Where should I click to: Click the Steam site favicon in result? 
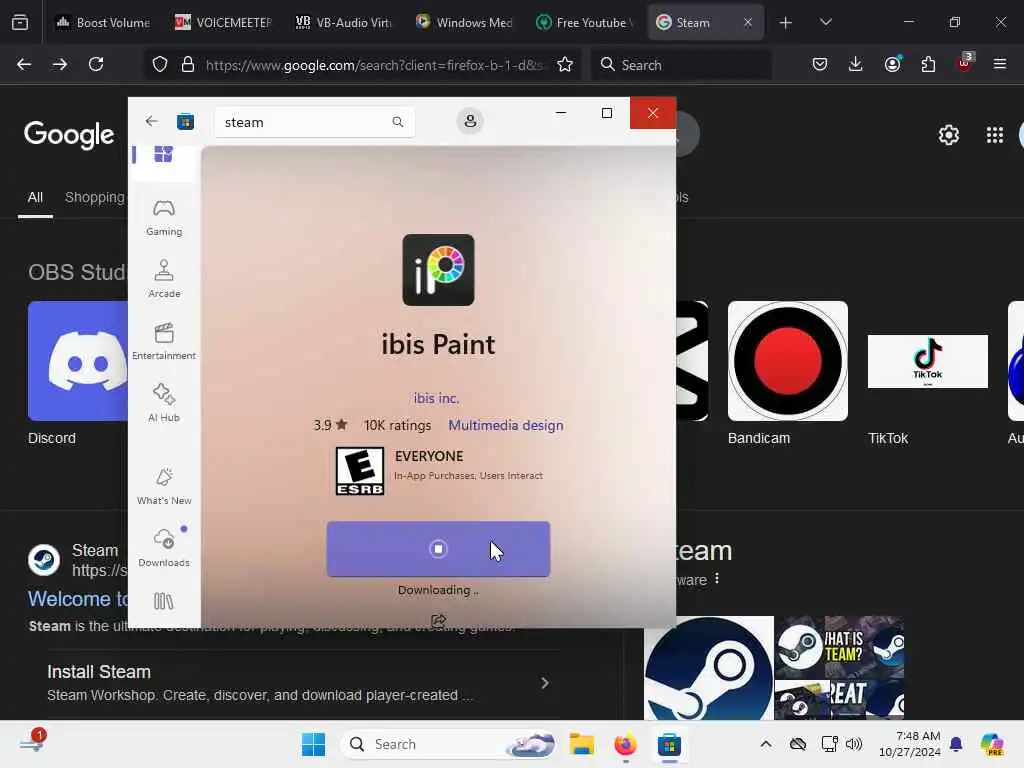point(44,560)
